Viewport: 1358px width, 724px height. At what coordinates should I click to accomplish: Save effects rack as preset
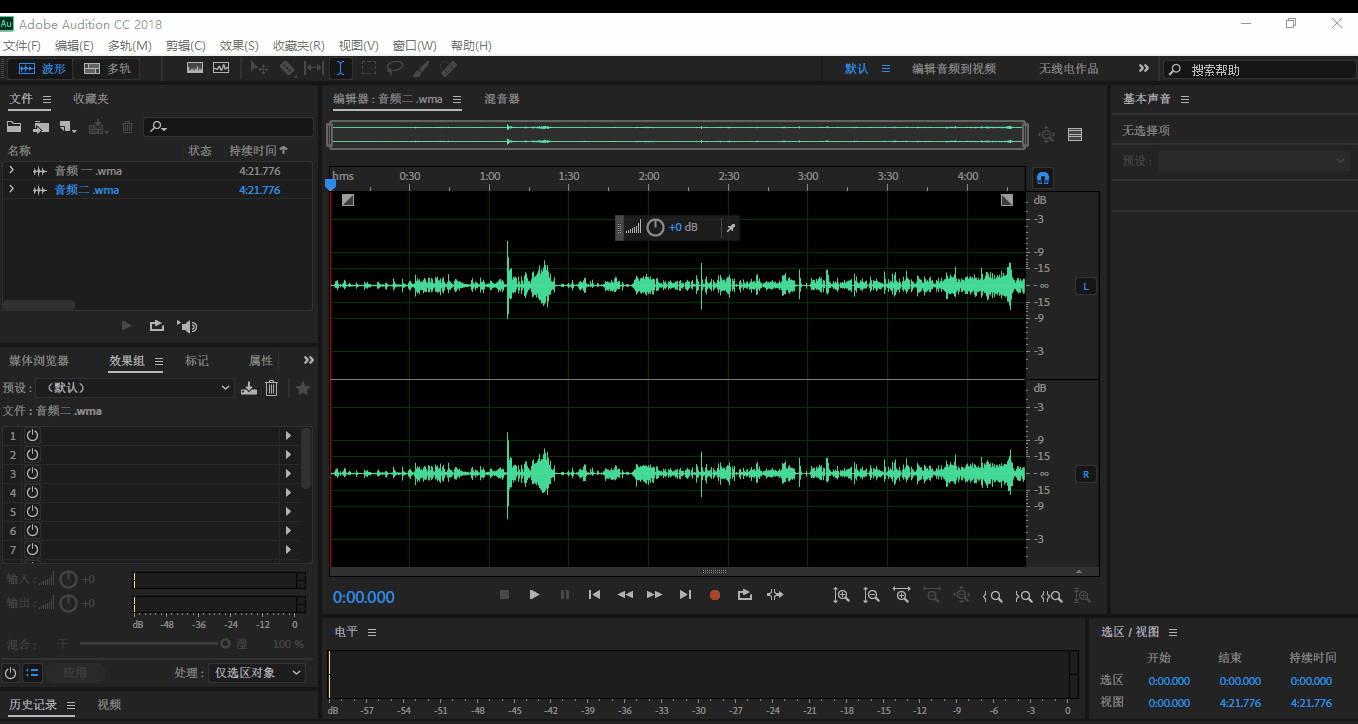249,388
